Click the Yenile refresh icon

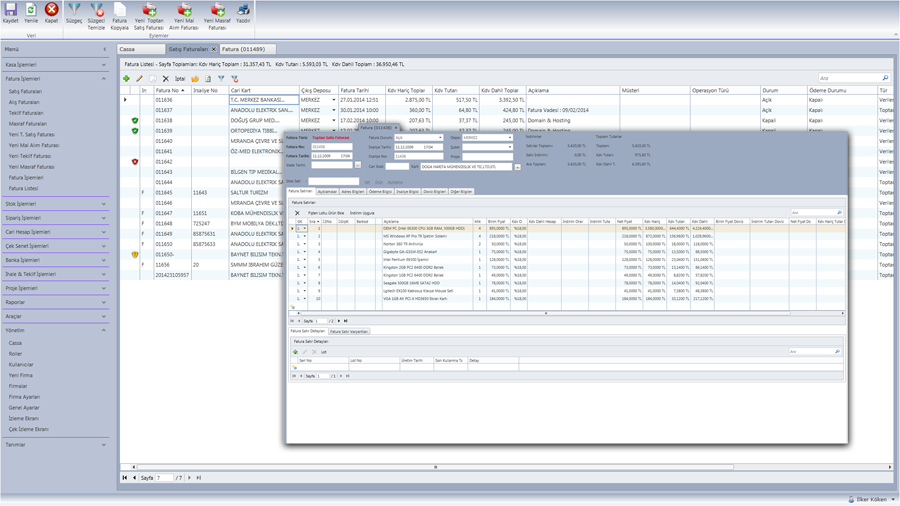[x=31, y=12]
